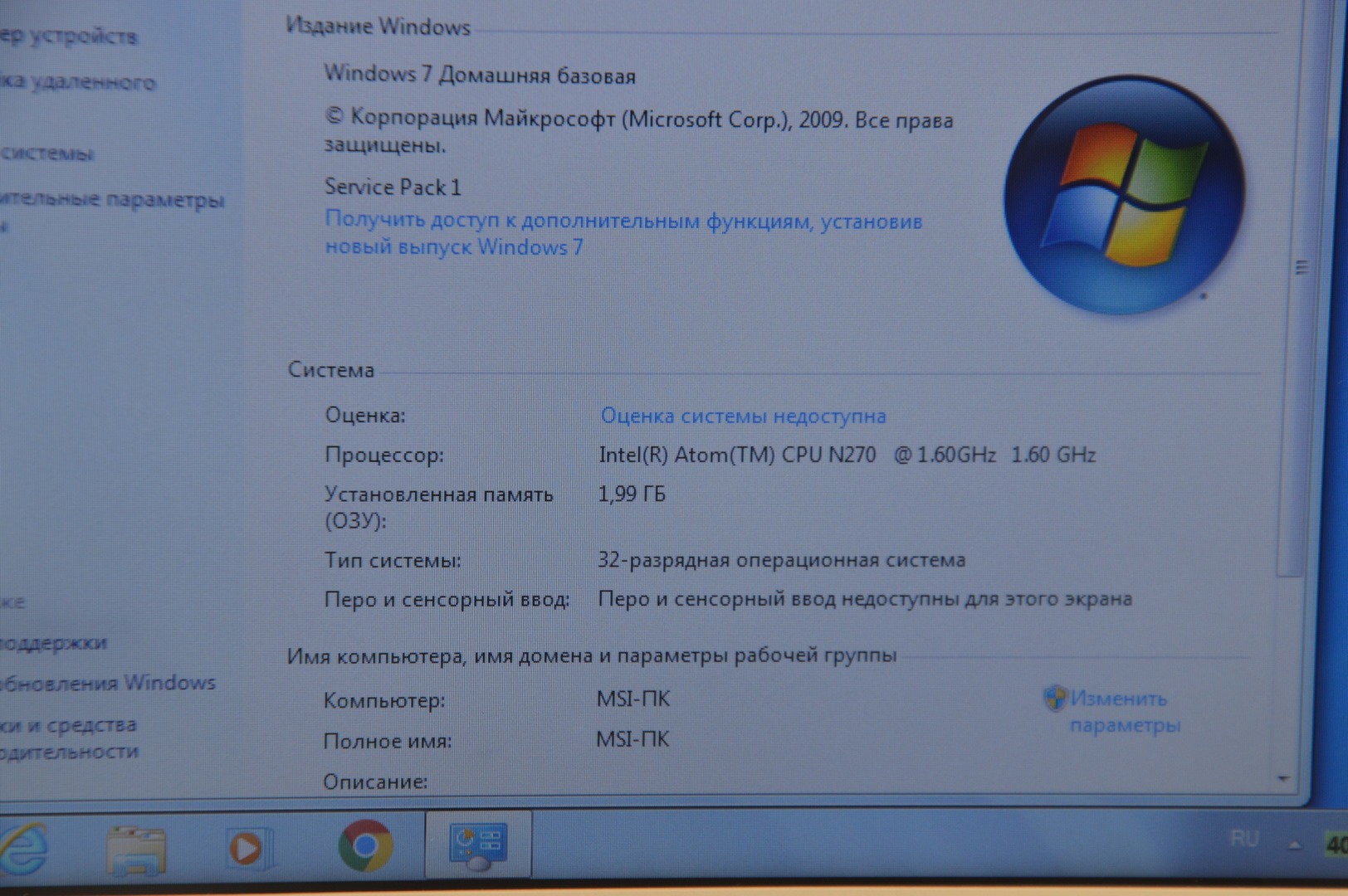This screenshot has width=1348, height=896.
Task: Click the scrollbar down arrow
Action: [1283, 778]
